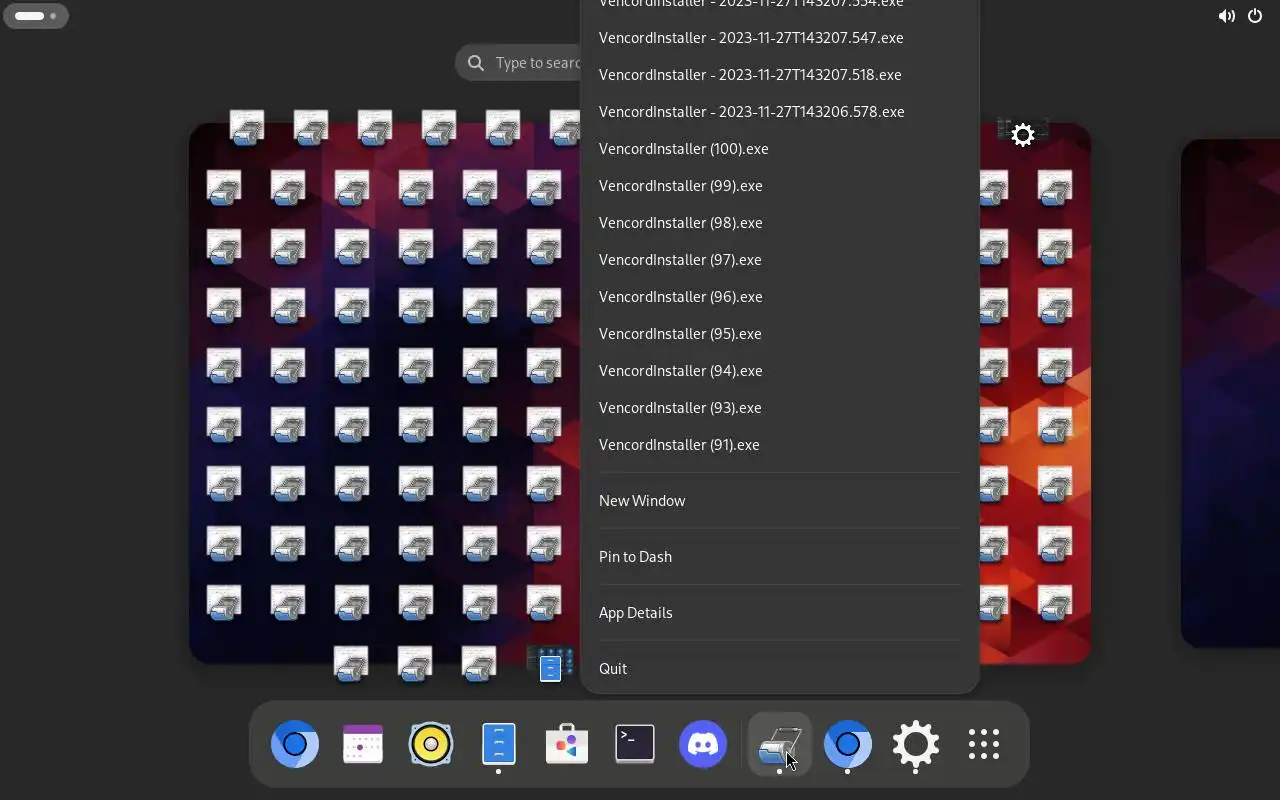This screenshot has width=1280, height=800.
Task: Open the volume icon in top bar
Action: [x=1226, y=16]
